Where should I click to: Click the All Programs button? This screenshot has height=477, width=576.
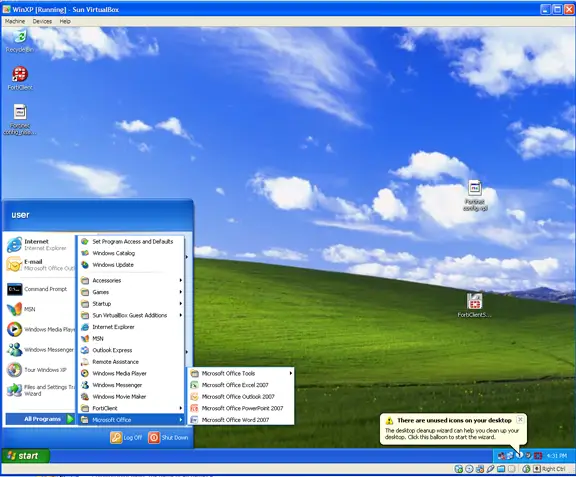tap(40, 419)
